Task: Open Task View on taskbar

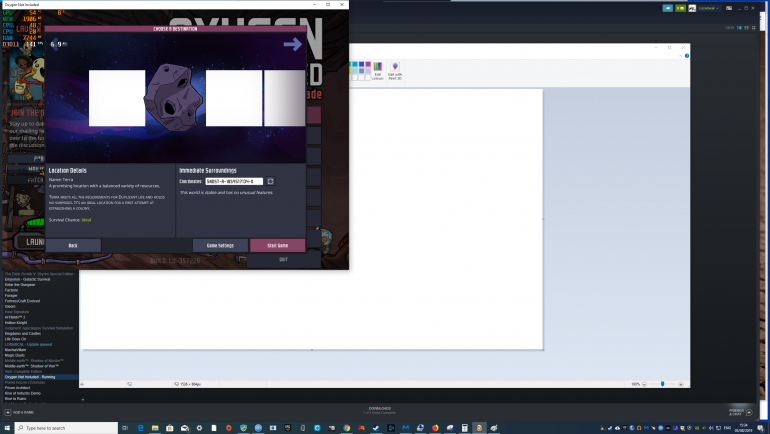Action: (x=125, y=428)
